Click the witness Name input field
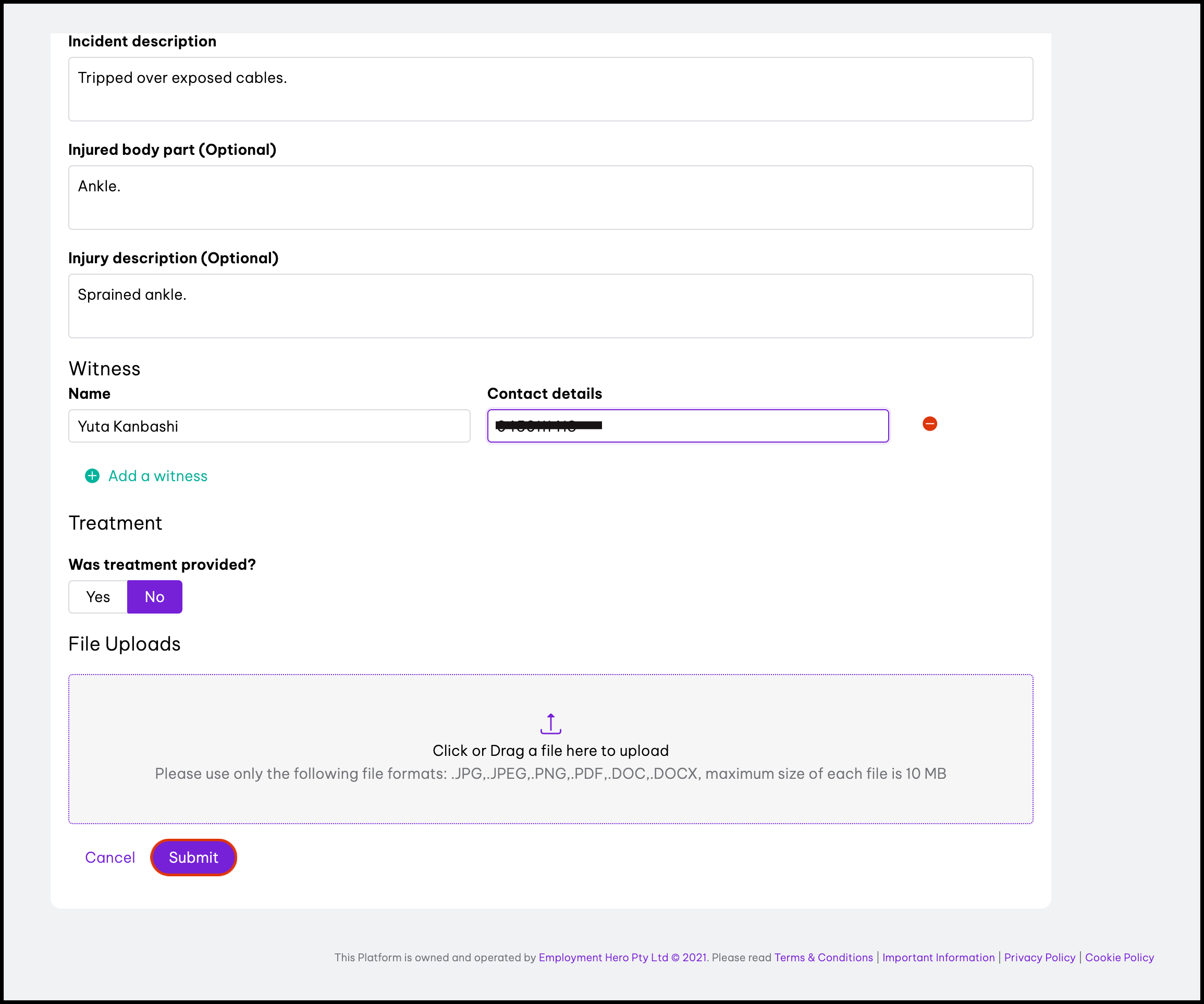Viewport: 1204px width, 1004px height. (x=269, y=426)
